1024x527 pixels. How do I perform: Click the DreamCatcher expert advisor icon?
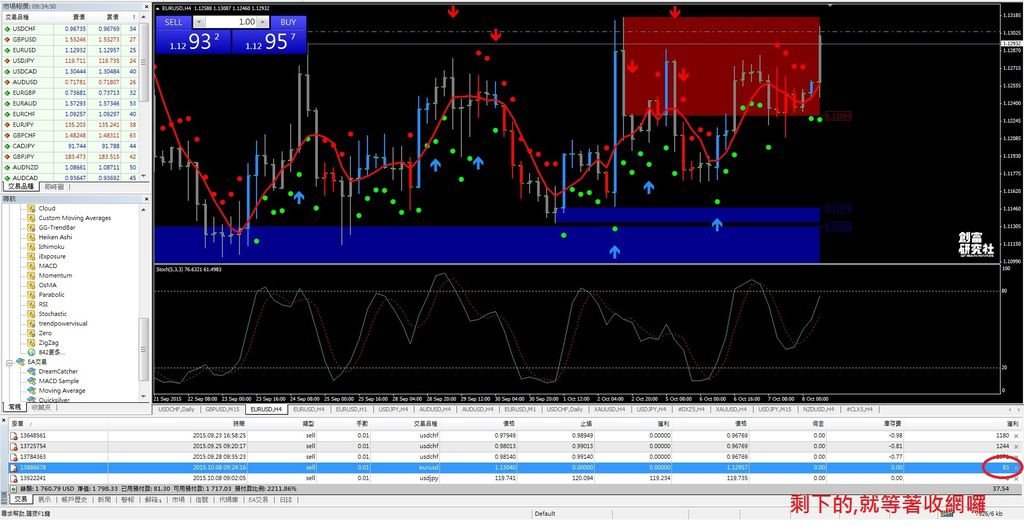(31, 372)
